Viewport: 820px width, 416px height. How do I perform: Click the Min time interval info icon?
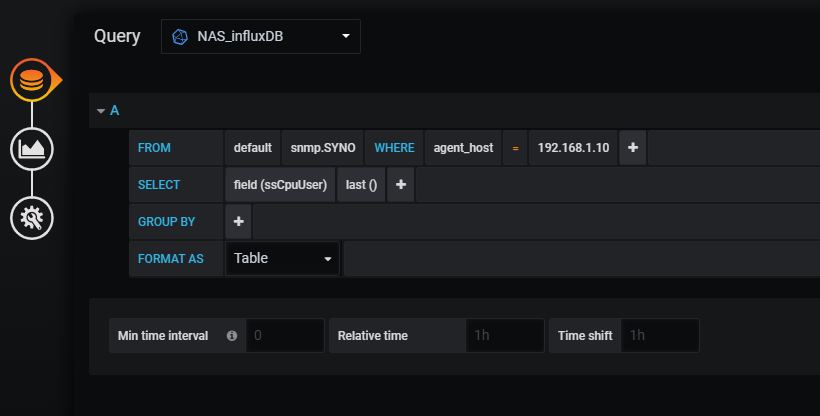click(232, 336)
